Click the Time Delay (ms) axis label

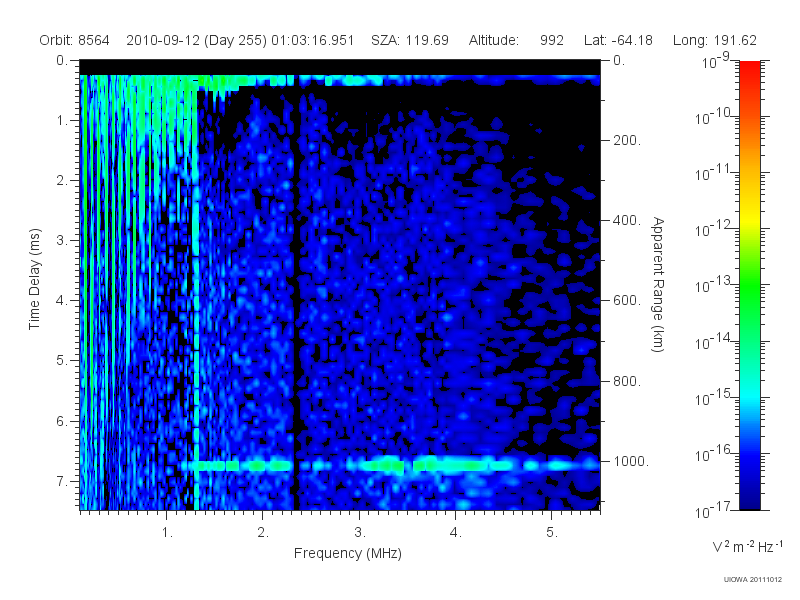tap(34, 279)
